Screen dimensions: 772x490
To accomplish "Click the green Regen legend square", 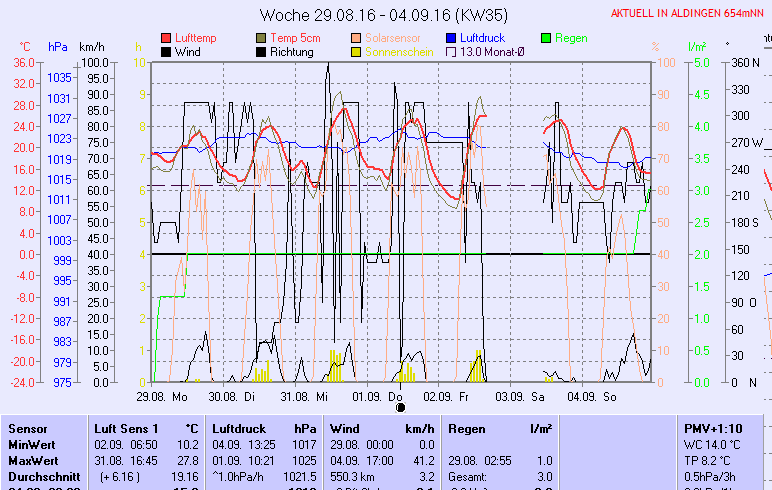I will click(x=546, y=38).
